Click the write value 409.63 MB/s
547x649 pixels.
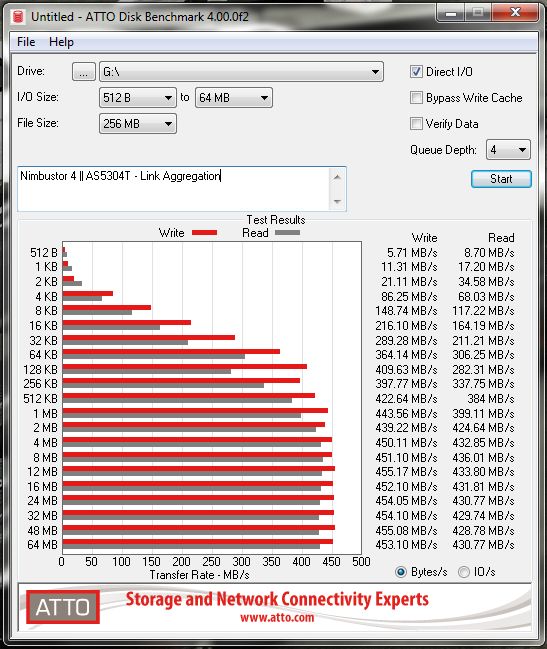coord(406,370)
